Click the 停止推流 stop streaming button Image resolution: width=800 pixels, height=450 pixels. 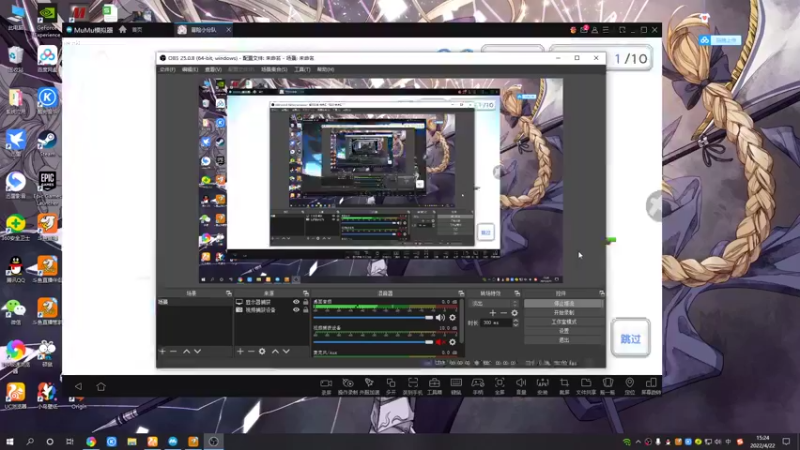(x=564, y=304)
